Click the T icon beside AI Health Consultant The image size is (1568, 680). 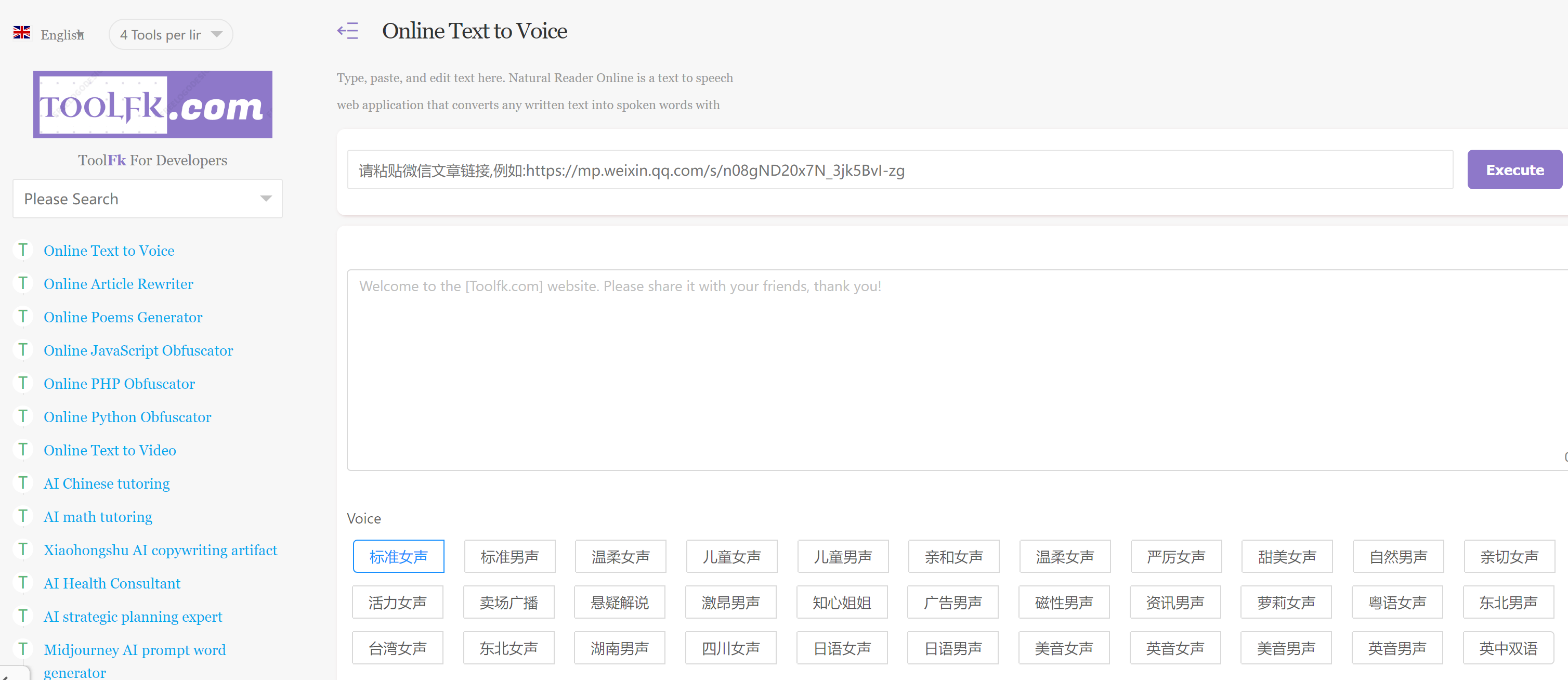(23, 583)
